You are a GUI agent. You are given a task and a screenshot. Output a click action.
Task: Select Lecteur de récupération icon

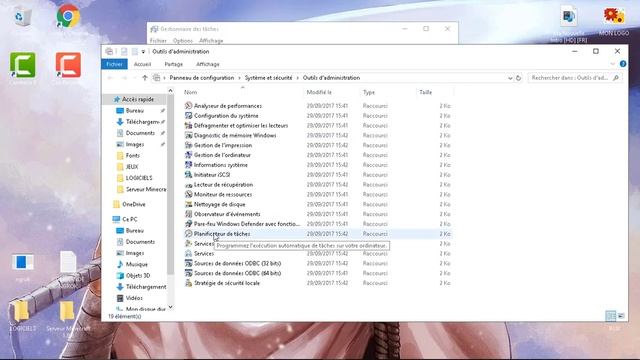[x=188, y=184]
